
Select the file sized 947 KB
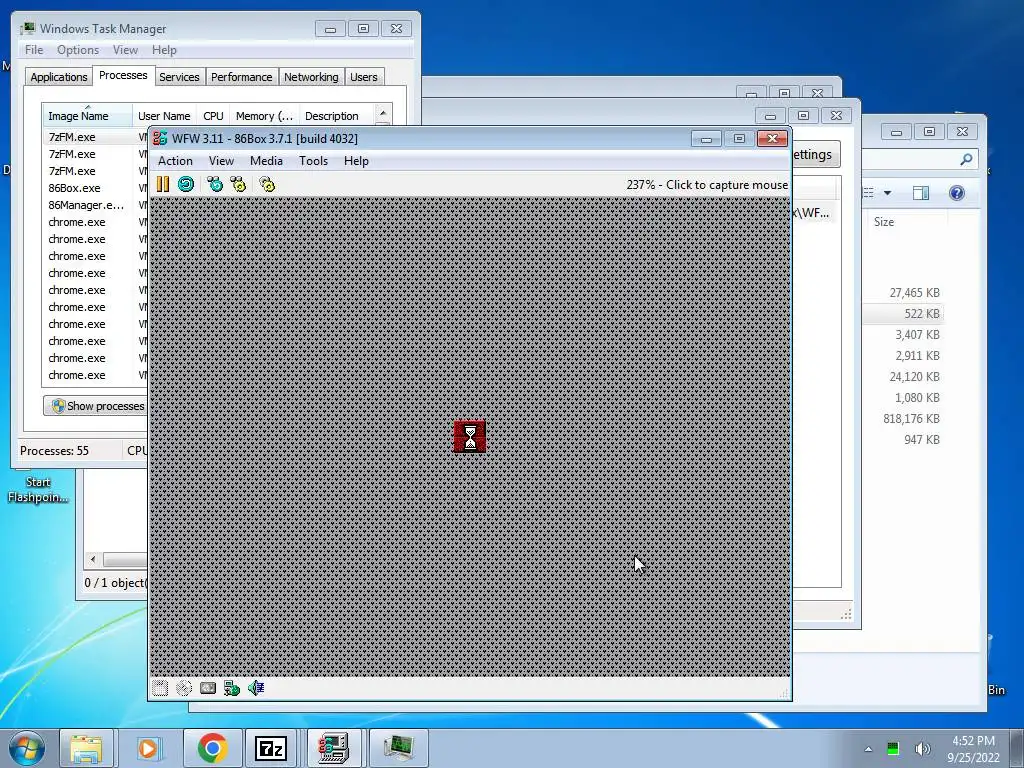pos(921,440)
